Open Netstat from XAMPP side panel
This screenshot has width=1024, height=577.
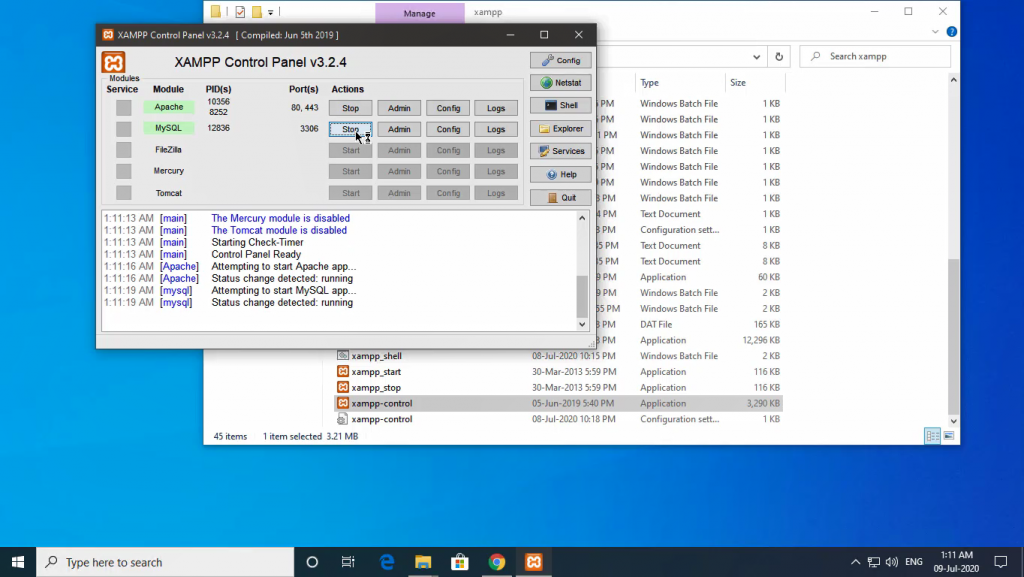[x=561, y=83]
